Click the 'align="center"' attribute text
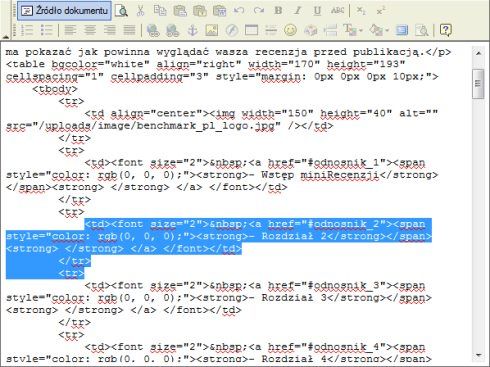Screen dimensions: 490x367 coord(160,114)
